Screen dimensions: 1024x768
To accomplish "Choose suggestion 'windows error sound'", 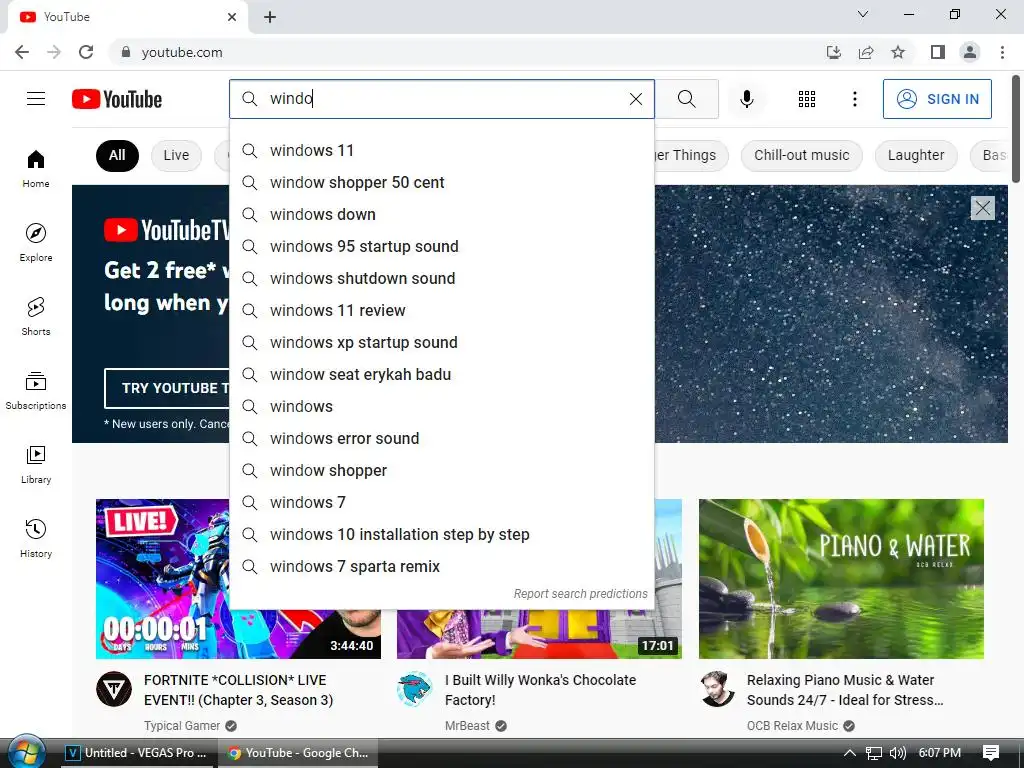I will (x=441, y=438).
